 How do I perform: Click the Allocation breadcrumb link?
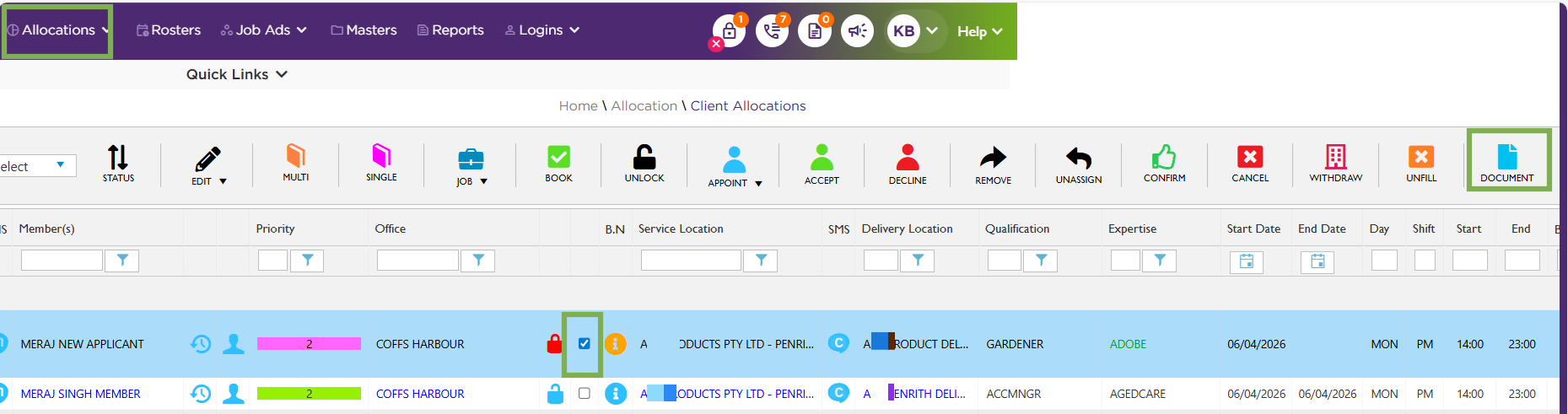[x=644, y=106]
